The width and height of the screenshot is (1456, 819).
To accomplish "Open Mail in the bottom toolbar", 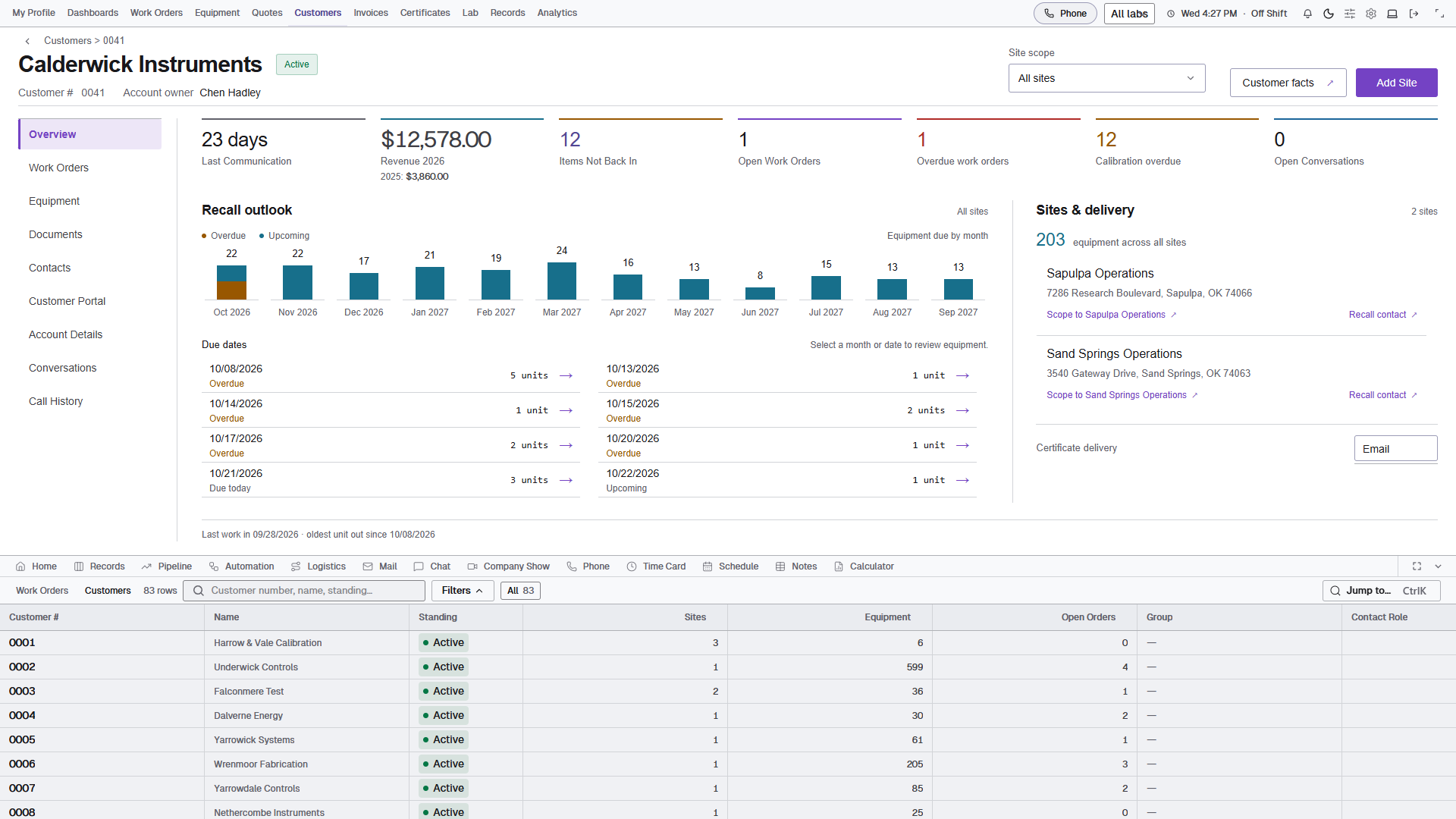I will pyautogui.click(x=380, y=566).
